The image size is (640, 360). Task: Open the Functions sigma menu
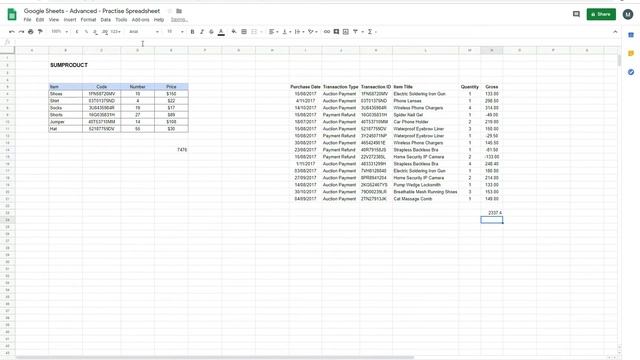[370, 31]
